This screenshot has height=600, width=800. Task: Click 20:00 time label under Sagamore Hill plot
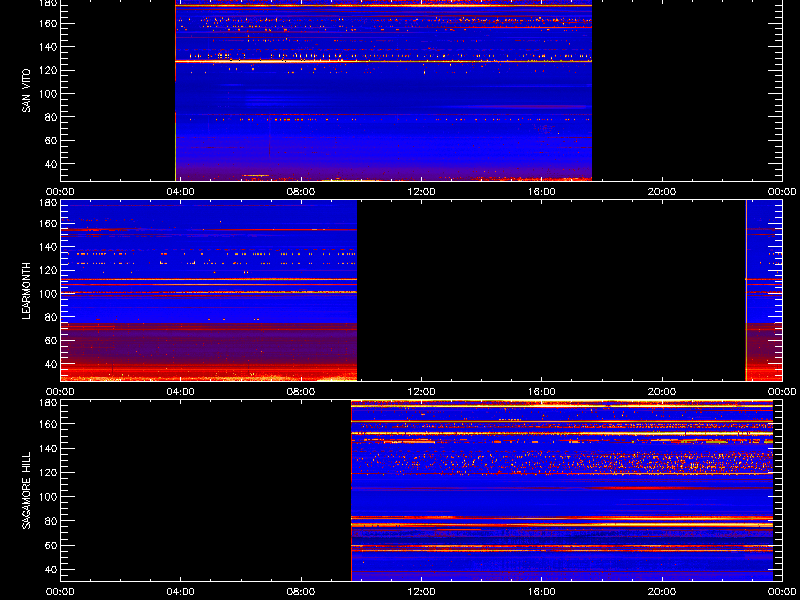(662, 592)
